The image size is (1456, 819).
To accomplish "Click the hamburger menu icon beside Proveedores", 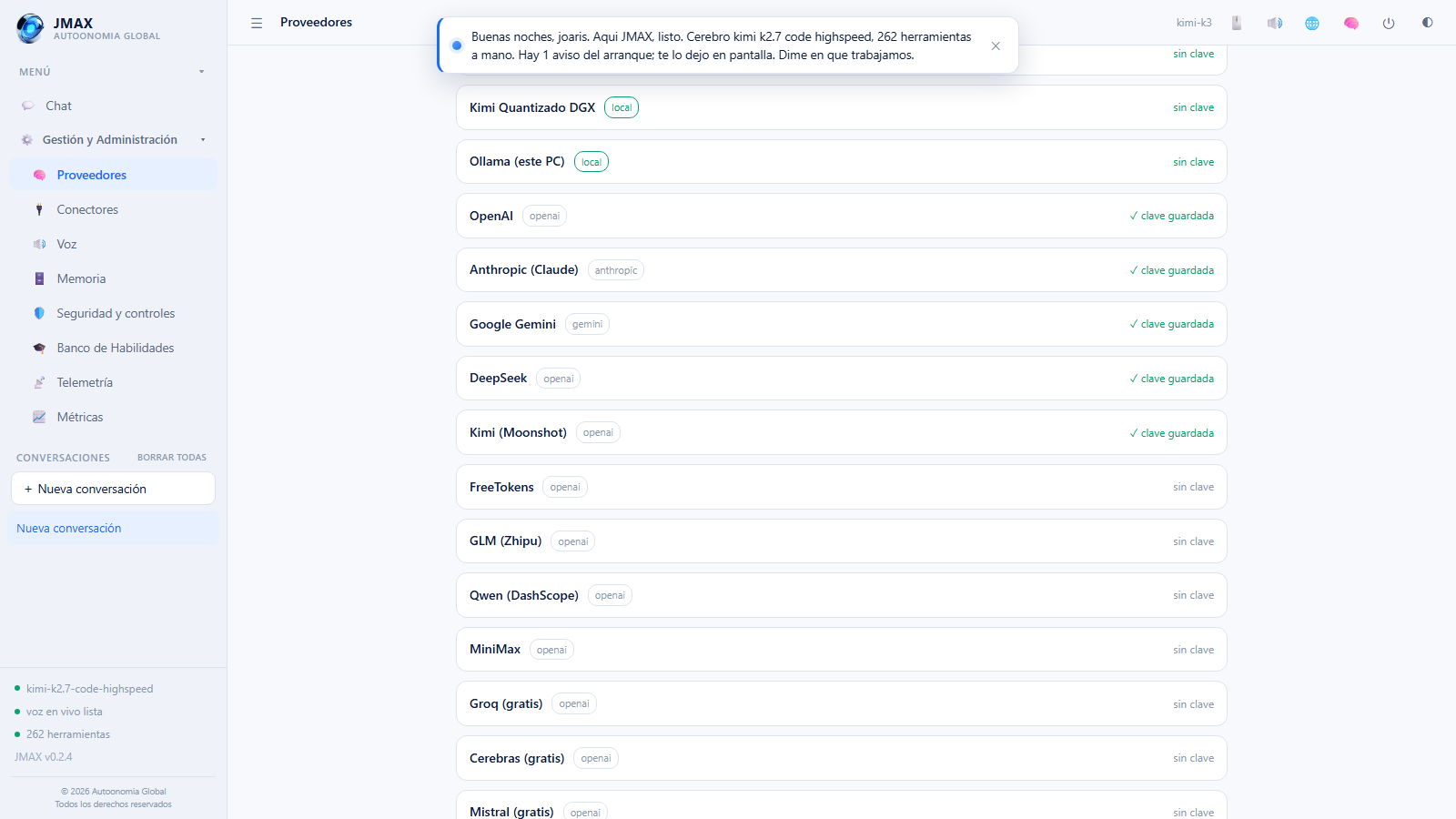I will tap(257, 23).
